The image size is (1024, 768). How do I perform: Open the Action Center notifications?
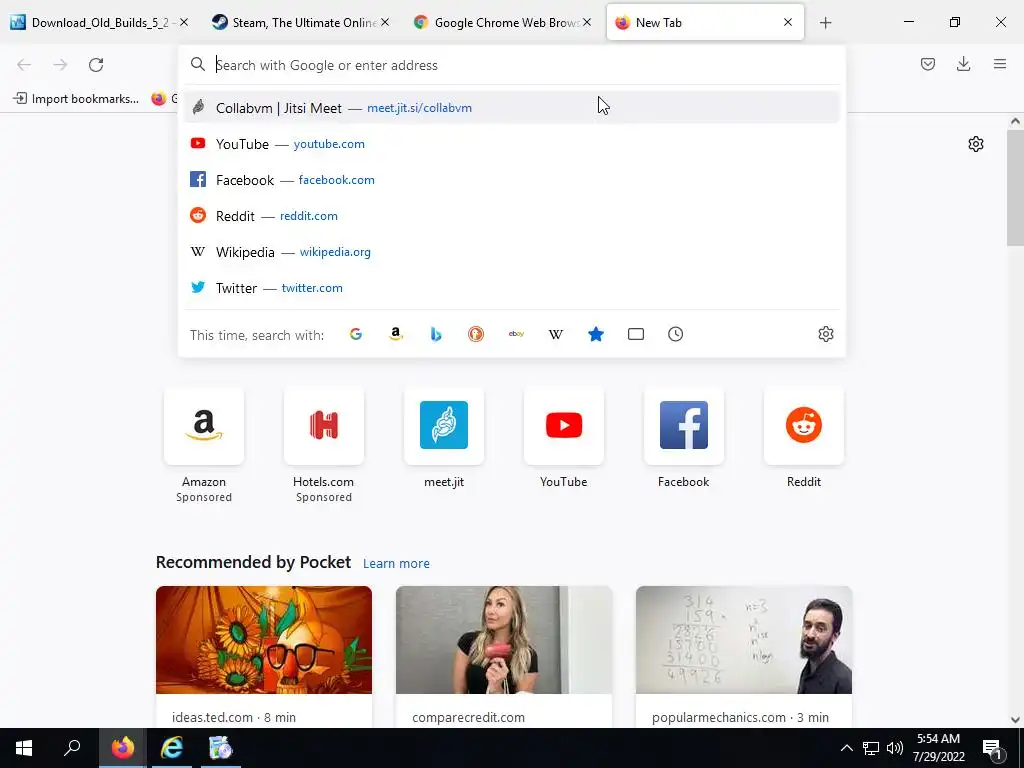click(991, 748)
